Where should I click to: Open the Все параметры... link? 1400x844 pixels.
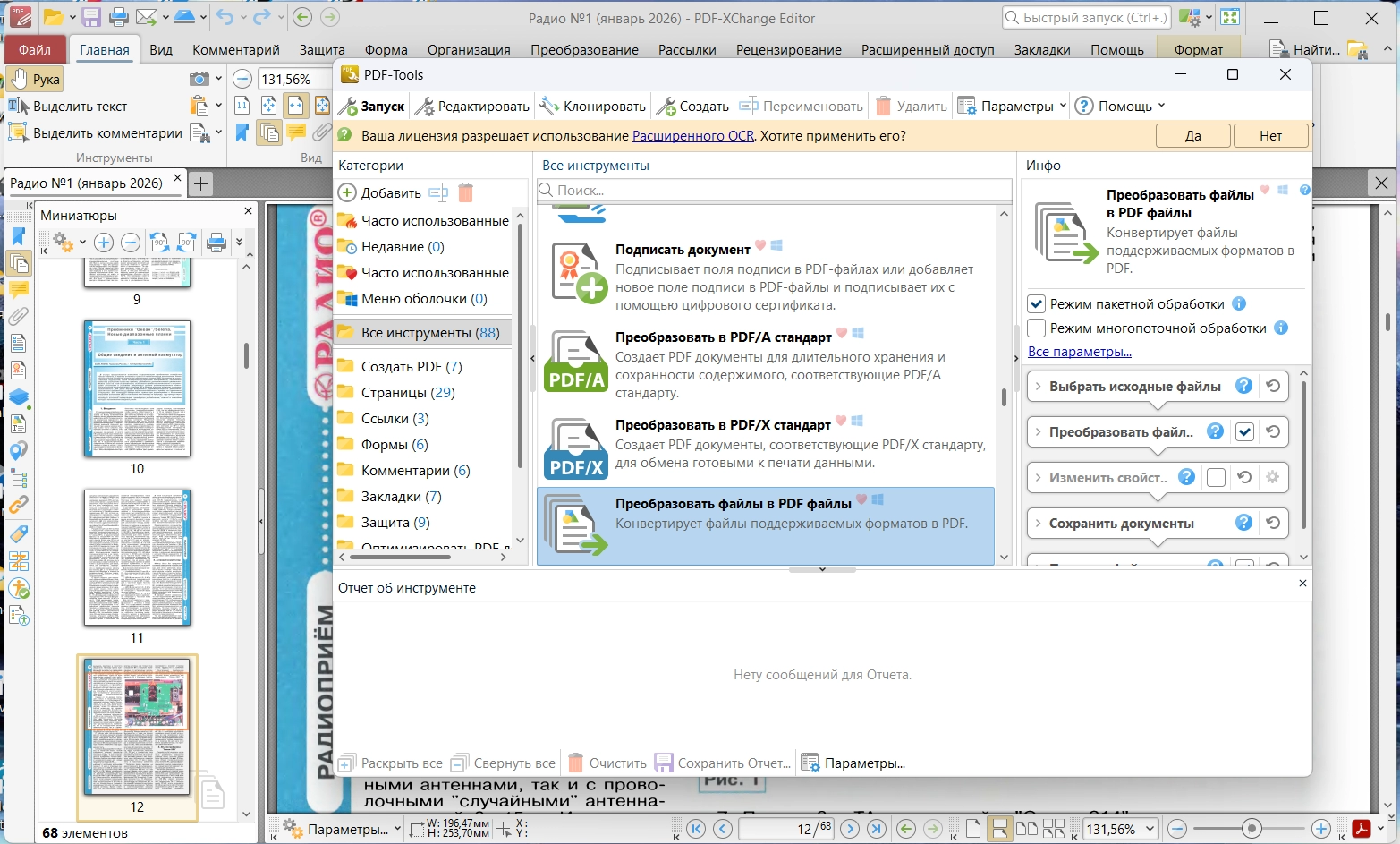tap(1080, 352)
